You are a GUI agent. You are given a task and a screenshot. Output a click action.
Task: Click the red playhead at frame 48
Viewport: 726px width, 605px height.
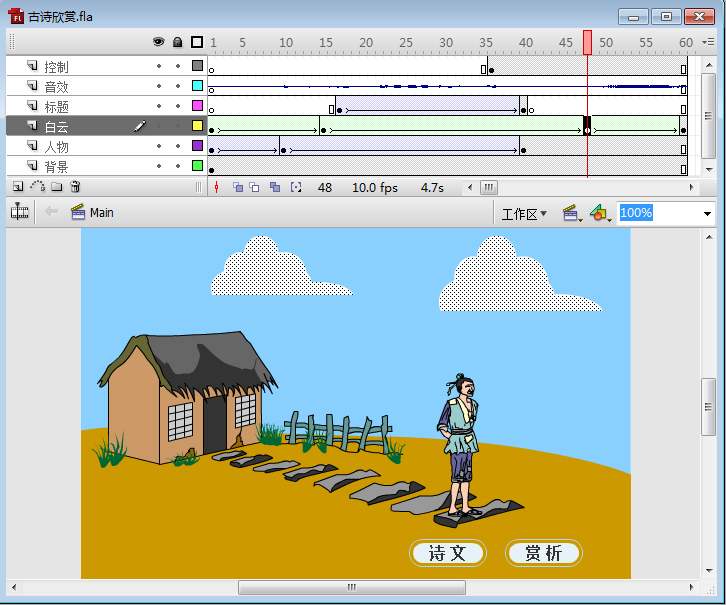(587, 43)
